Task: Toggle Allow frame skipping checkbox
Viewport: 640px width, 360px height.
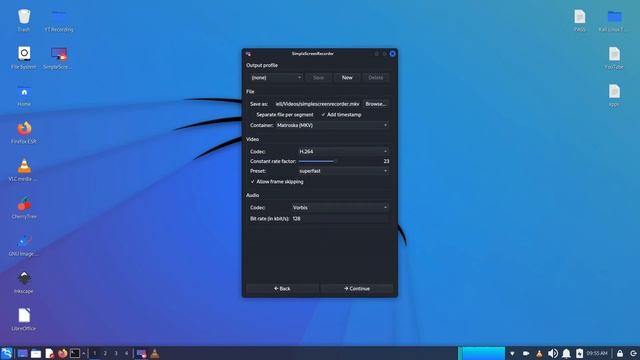Action: 277,182
